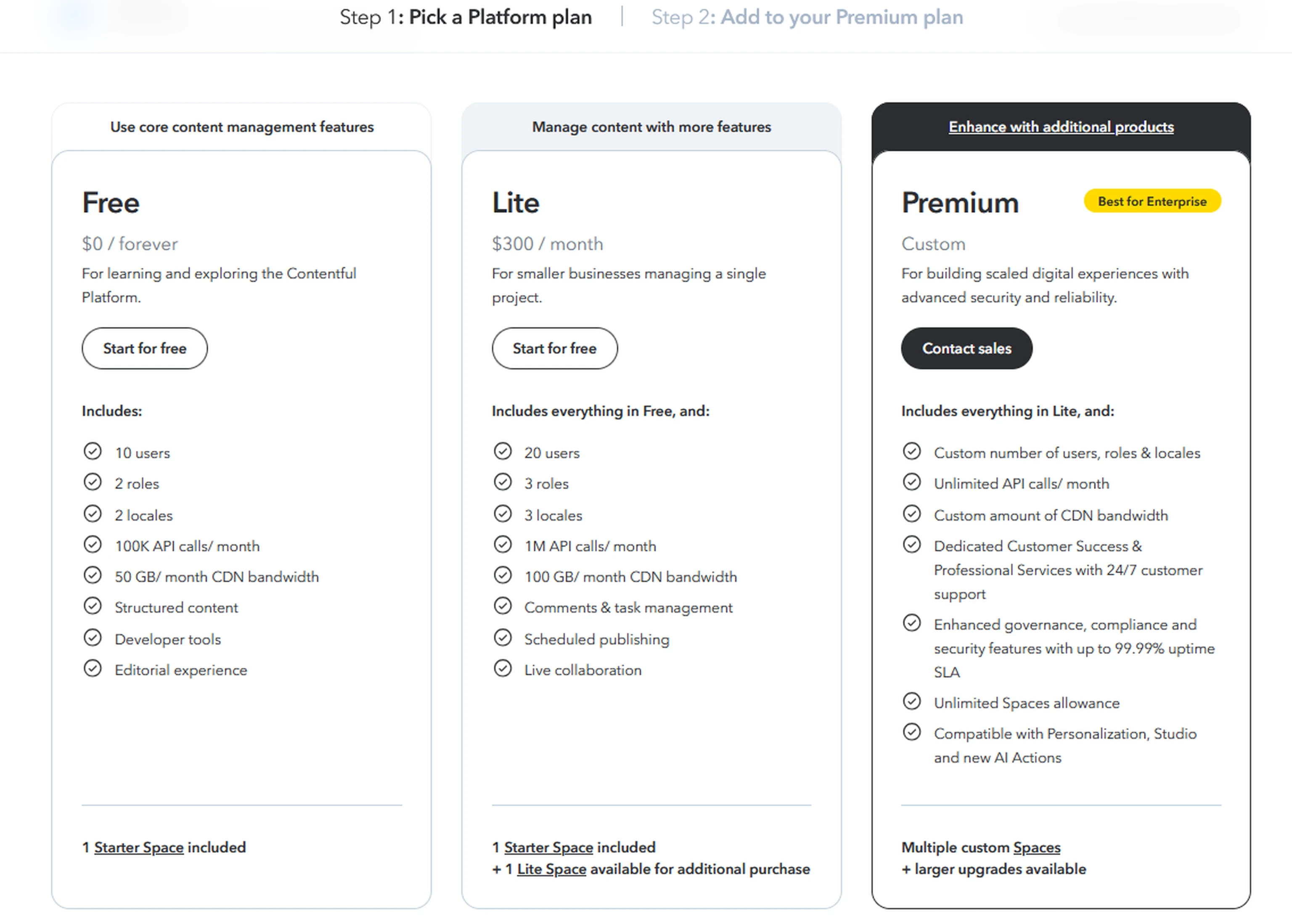
Task: Click the checkmark icon next to Structured content
Action: 92,606
